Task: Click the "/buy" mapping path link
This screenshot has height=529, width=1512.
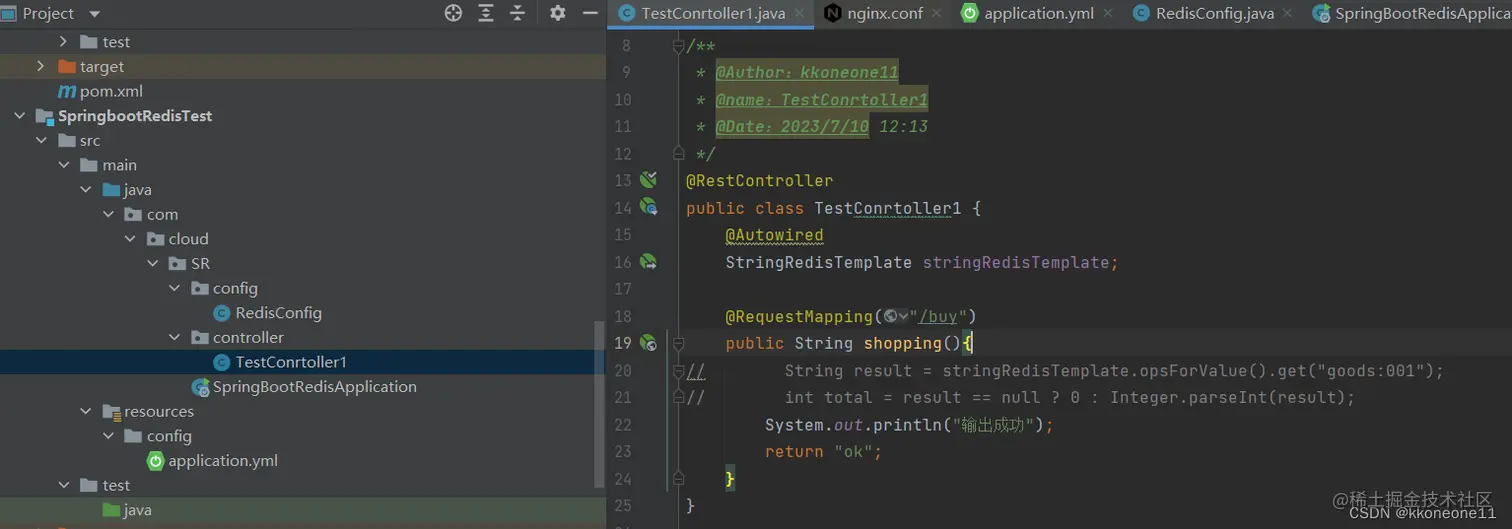Action: tap(939, 316)
